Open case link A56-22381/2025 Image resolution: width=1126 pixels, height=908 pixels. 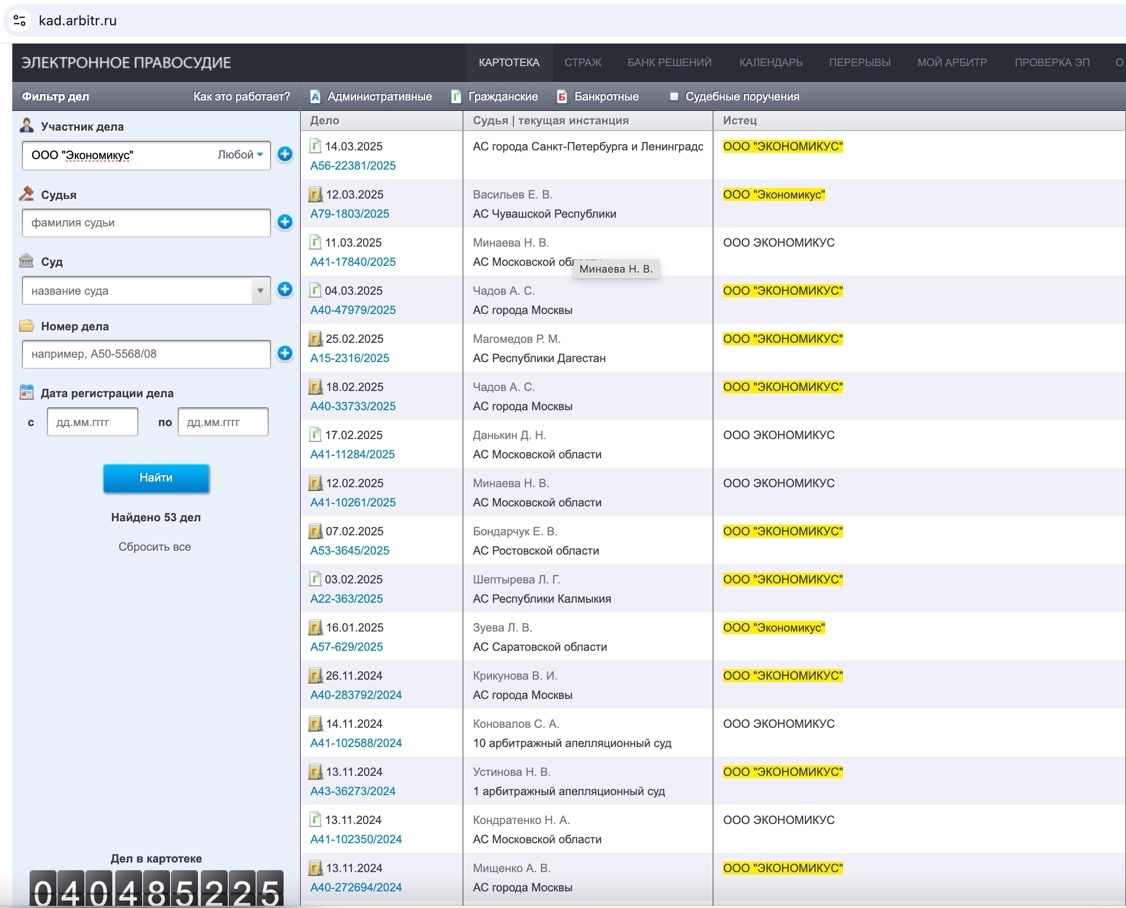pos(353,165)
